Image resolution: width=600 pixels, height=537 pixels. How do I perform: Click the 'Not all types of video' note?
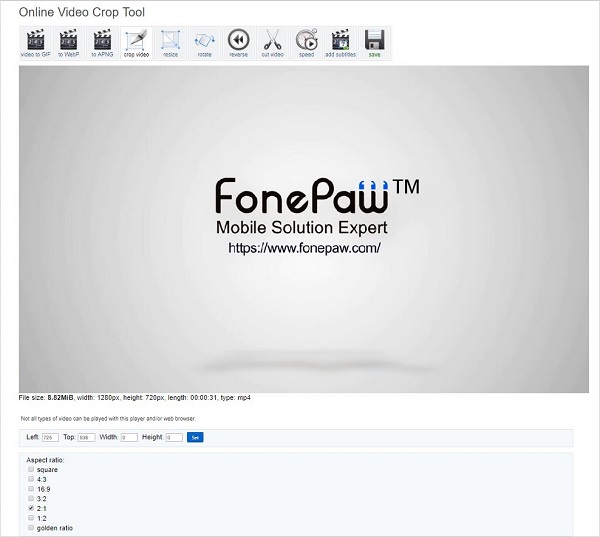108,419
